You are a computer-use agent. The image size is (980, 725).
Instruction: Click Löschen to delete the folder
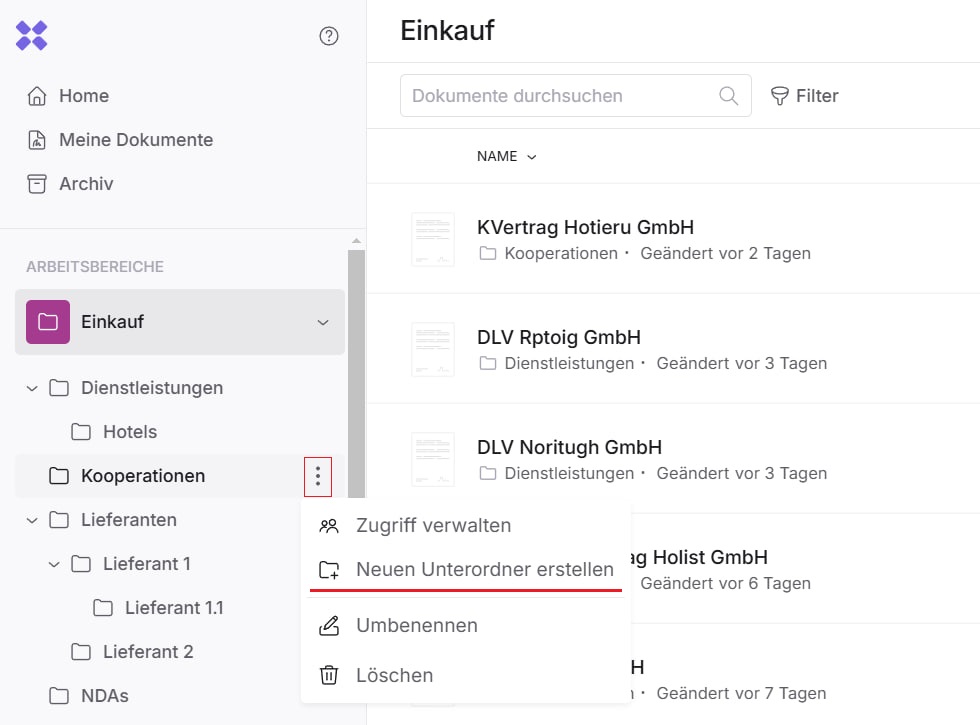pos(394,675)
